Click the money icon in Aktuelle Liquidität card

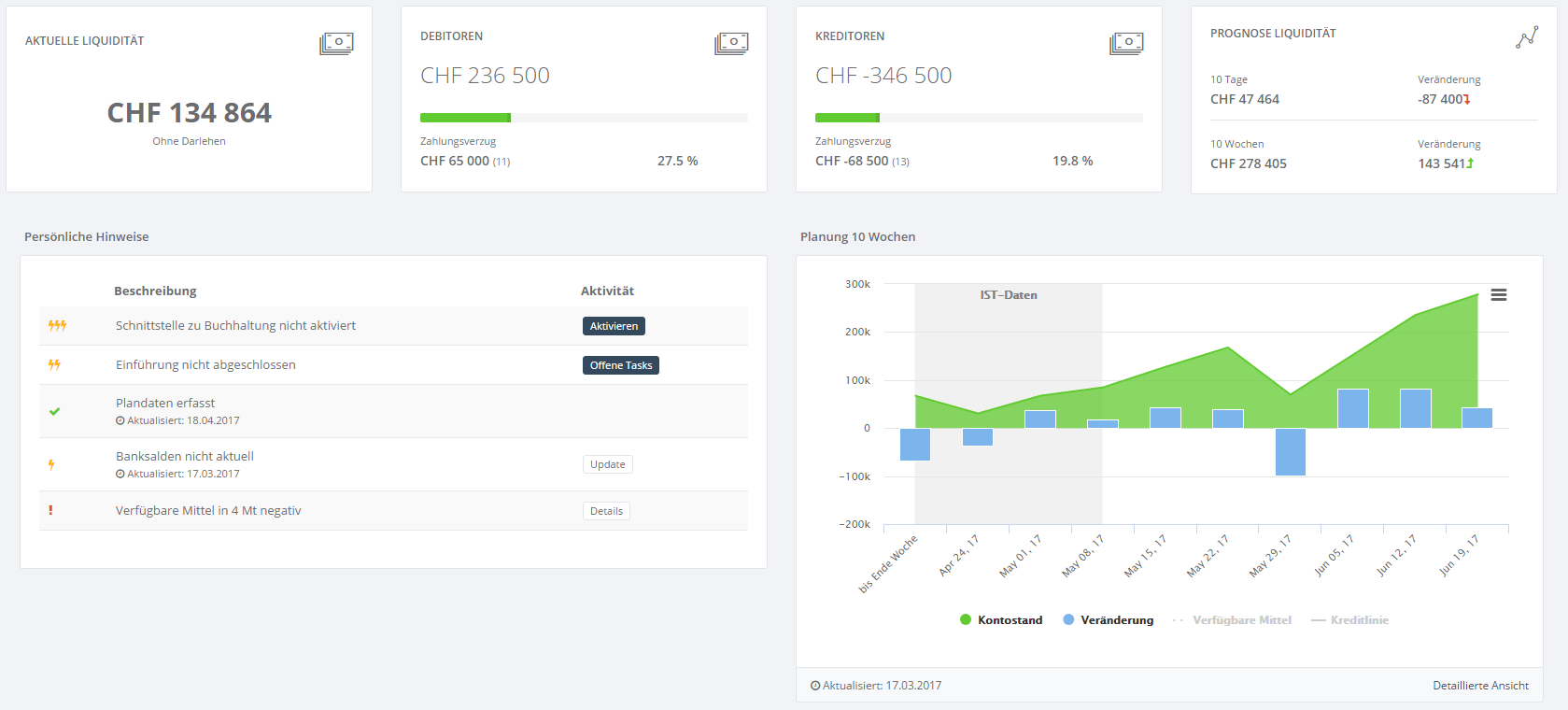point(336,43)
